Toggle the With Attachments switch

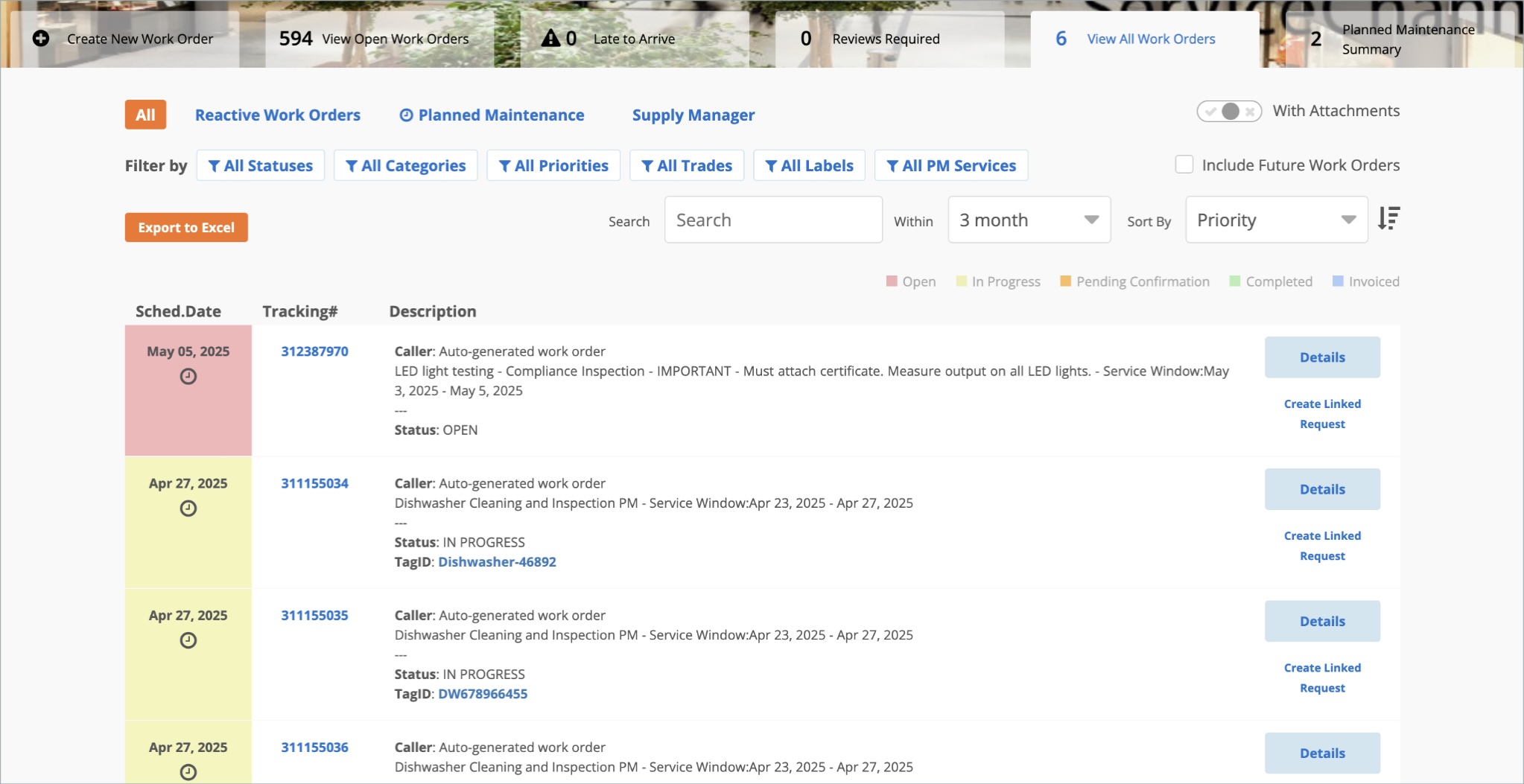pyautogui.click(x=1226, y=110)
